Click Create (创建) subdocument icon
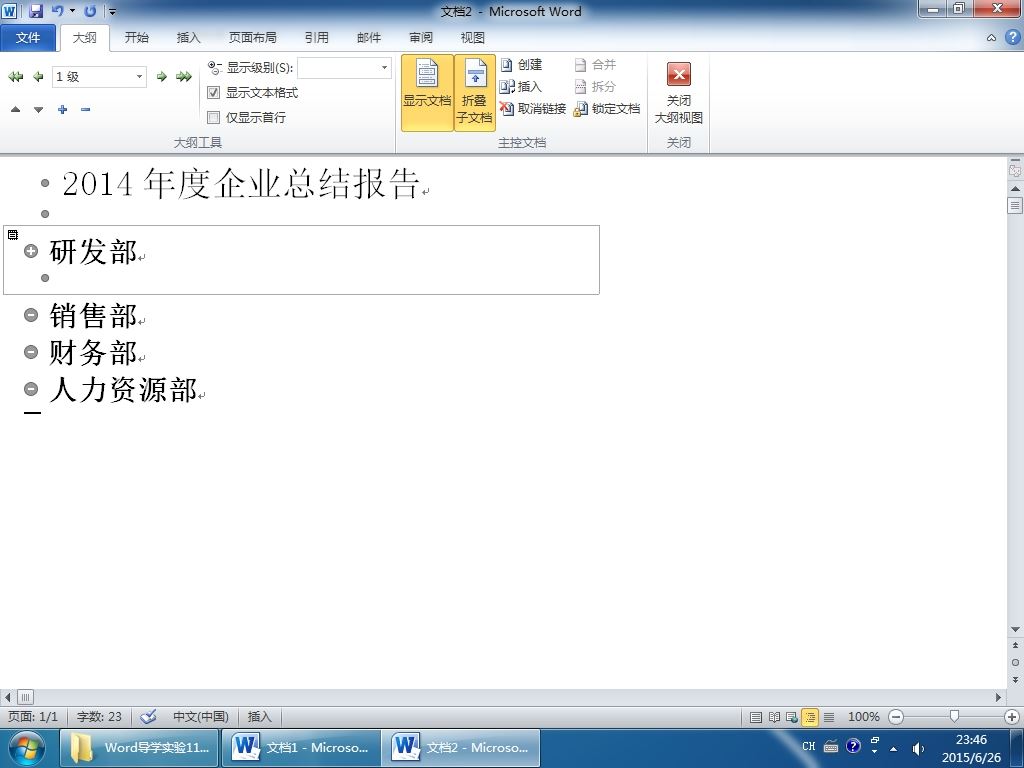The height and width of the screenshot is (768, 1024). 521,65
